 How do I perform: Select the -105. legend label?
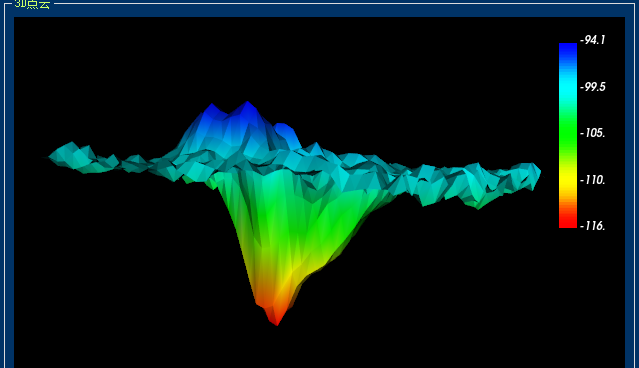coord(593,133)
